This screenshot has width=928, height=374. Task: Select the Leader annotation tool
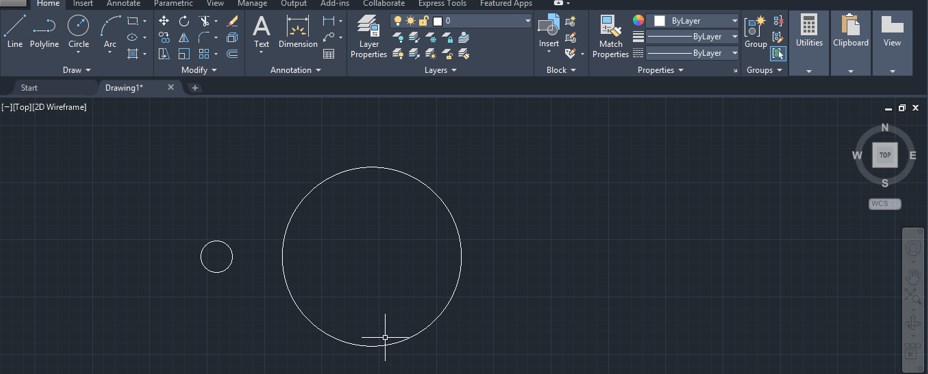point(328,37)
